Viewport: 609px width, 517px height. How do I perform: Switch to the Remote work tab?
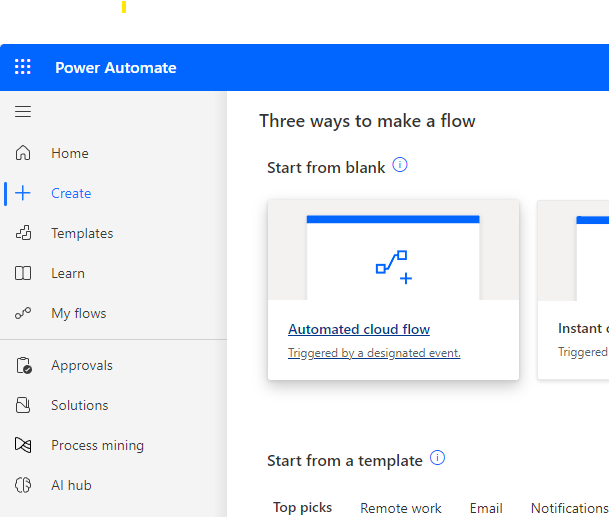(x=400, y=508)
